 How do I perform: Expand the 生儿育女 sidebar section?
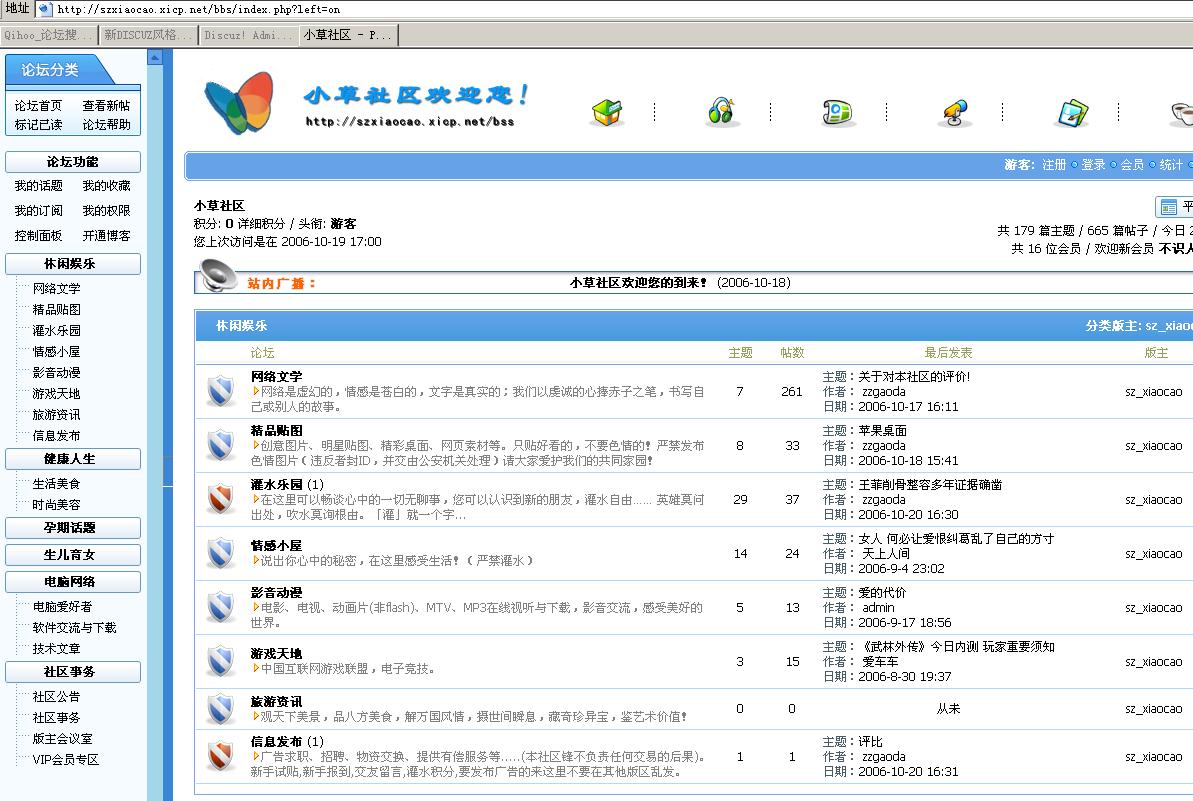pos(73,555)
